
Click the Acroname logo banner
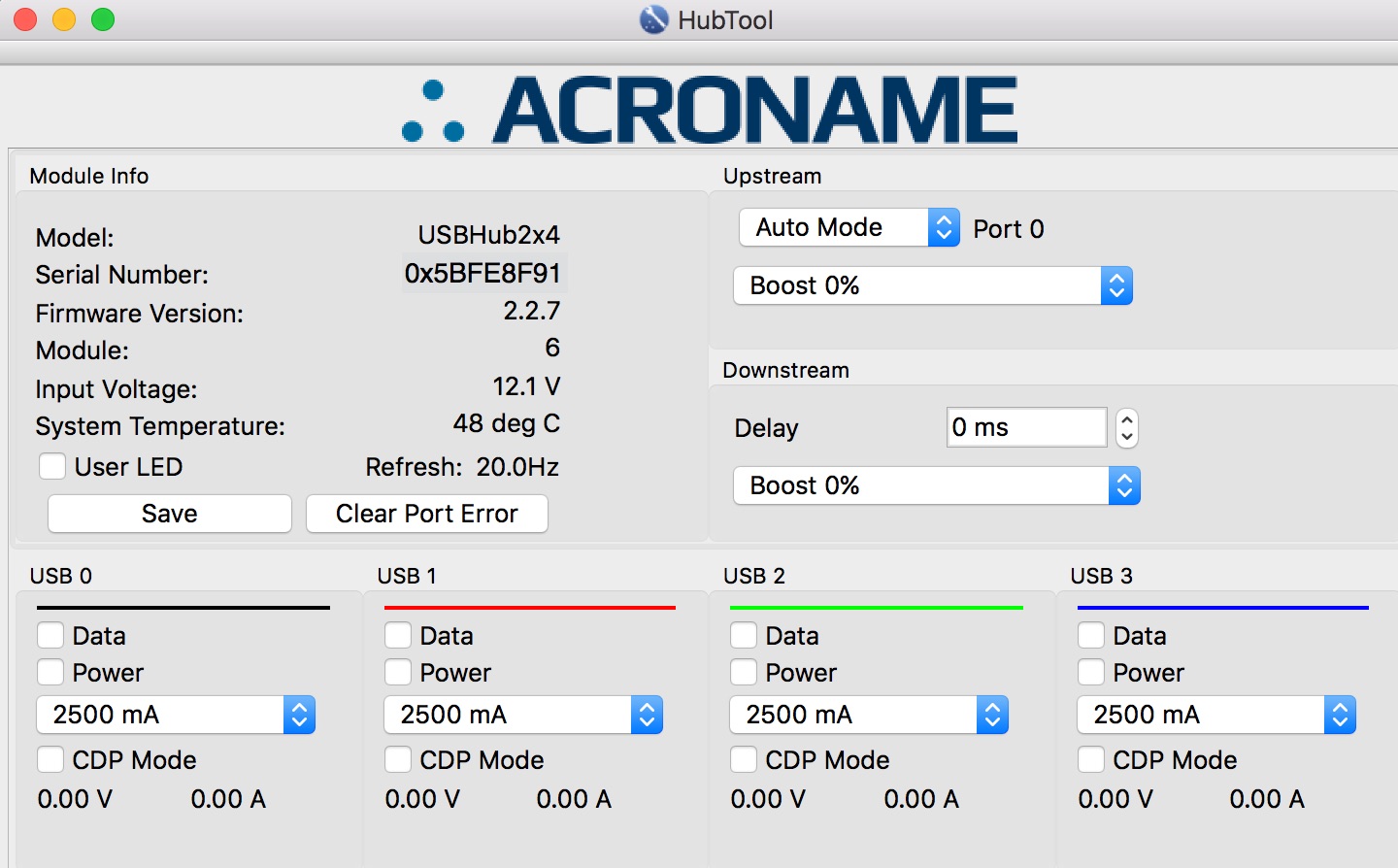[x=711, y=110]
